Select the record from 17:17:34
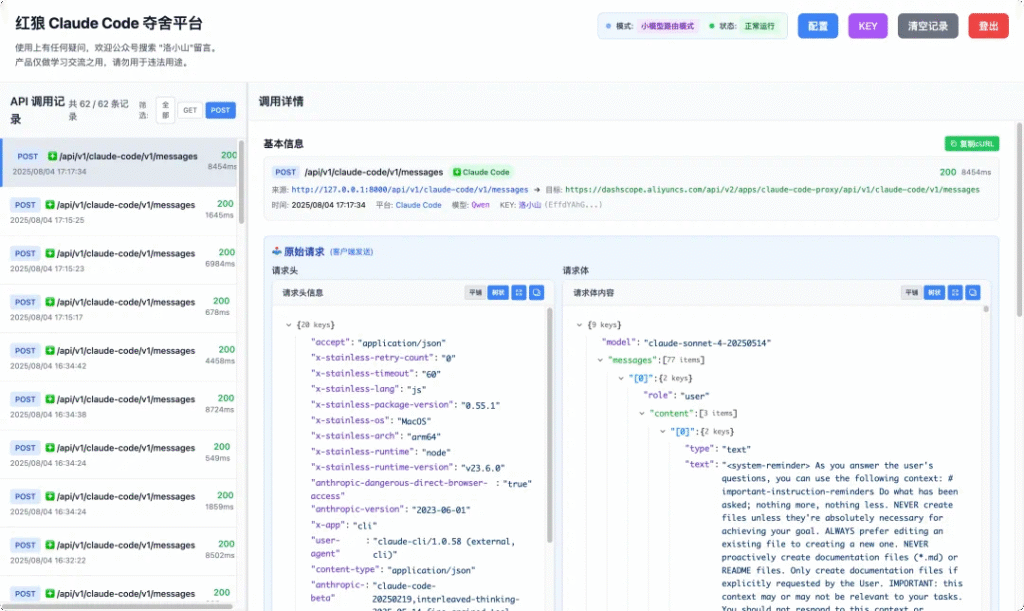 [119, 163]
